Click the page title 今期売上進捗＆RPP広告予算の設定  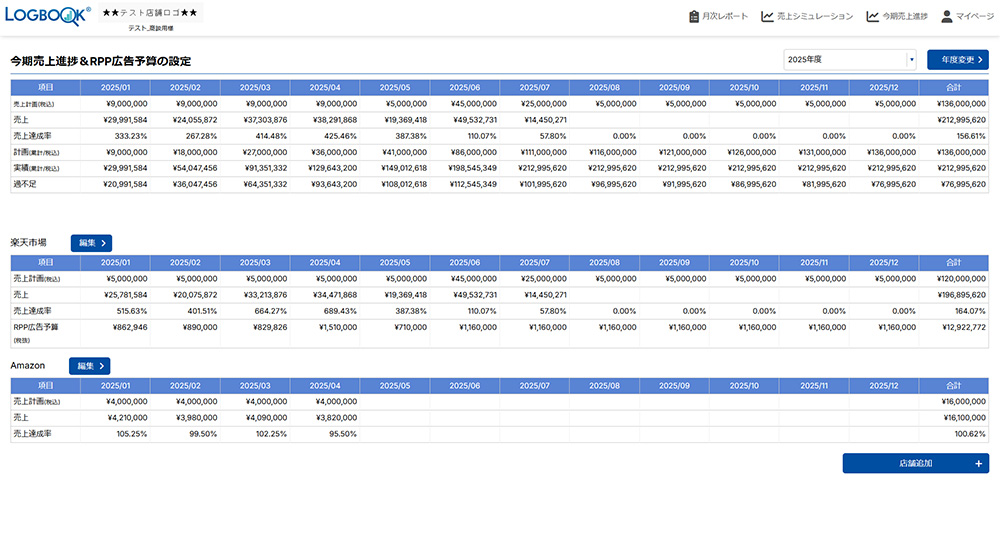pyautogui.click(x=100, y=61)
